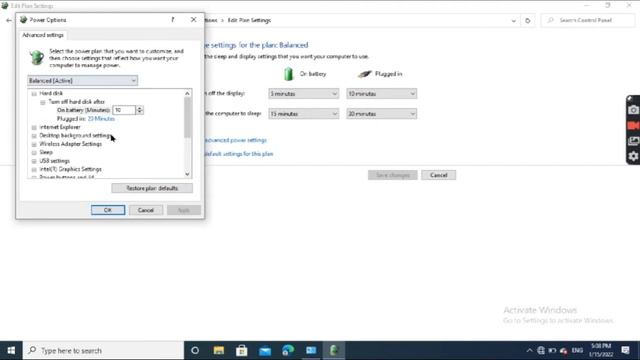Open the notification center icon
The width and height of the screenshot is (640, 360).
coord(625,351)
